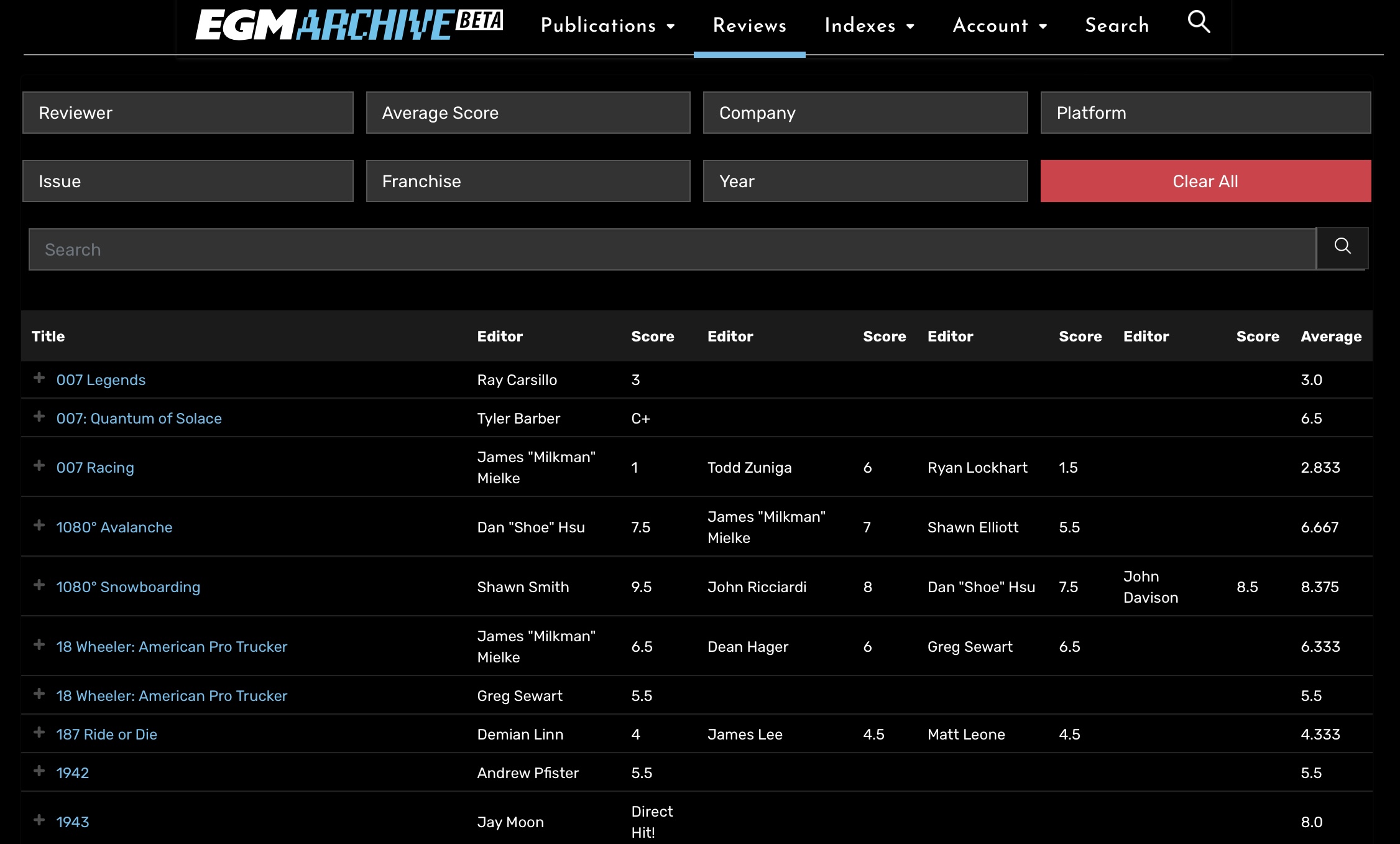Click the John Davison editor cell

(x=1151, y=587)
